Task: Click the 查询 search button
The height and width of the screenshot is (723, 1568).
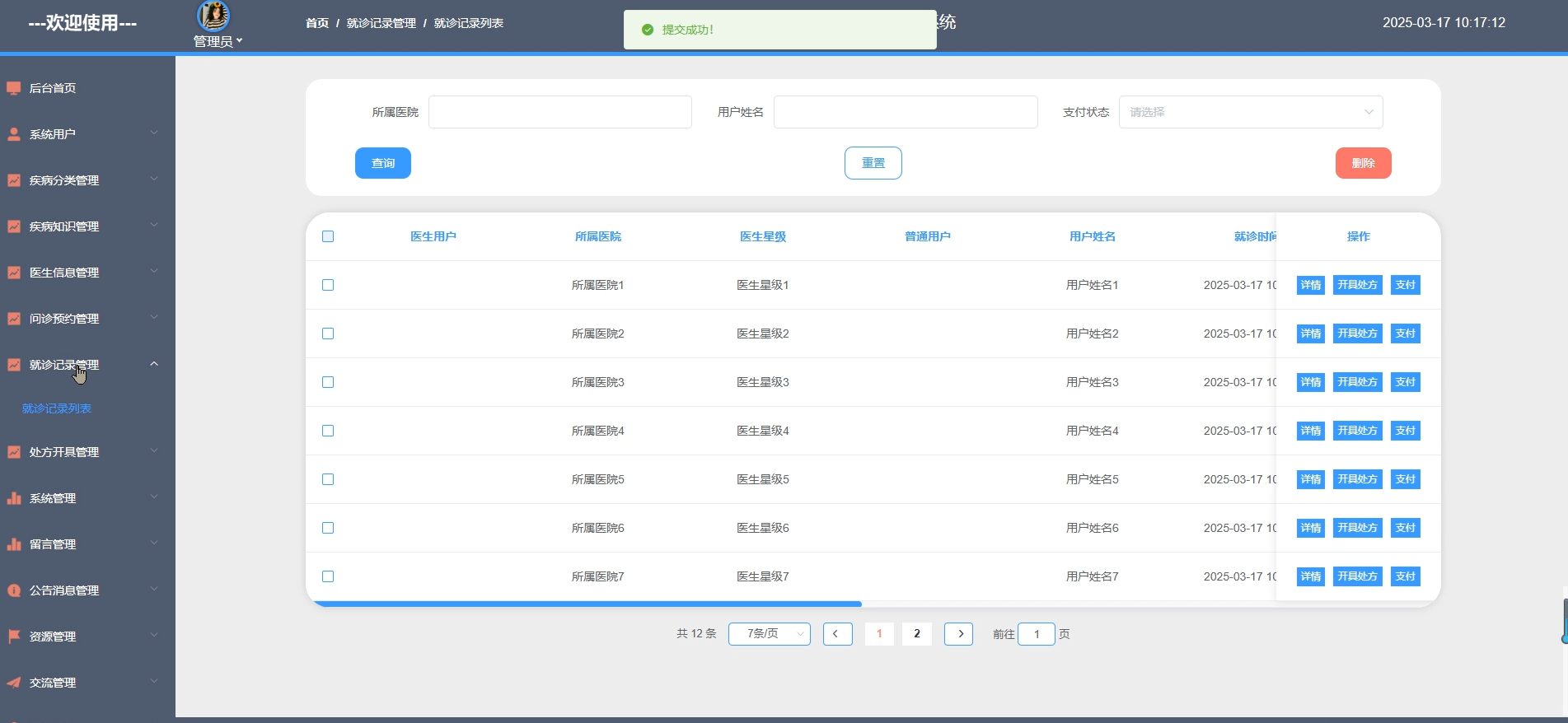Action: point(383,163)
